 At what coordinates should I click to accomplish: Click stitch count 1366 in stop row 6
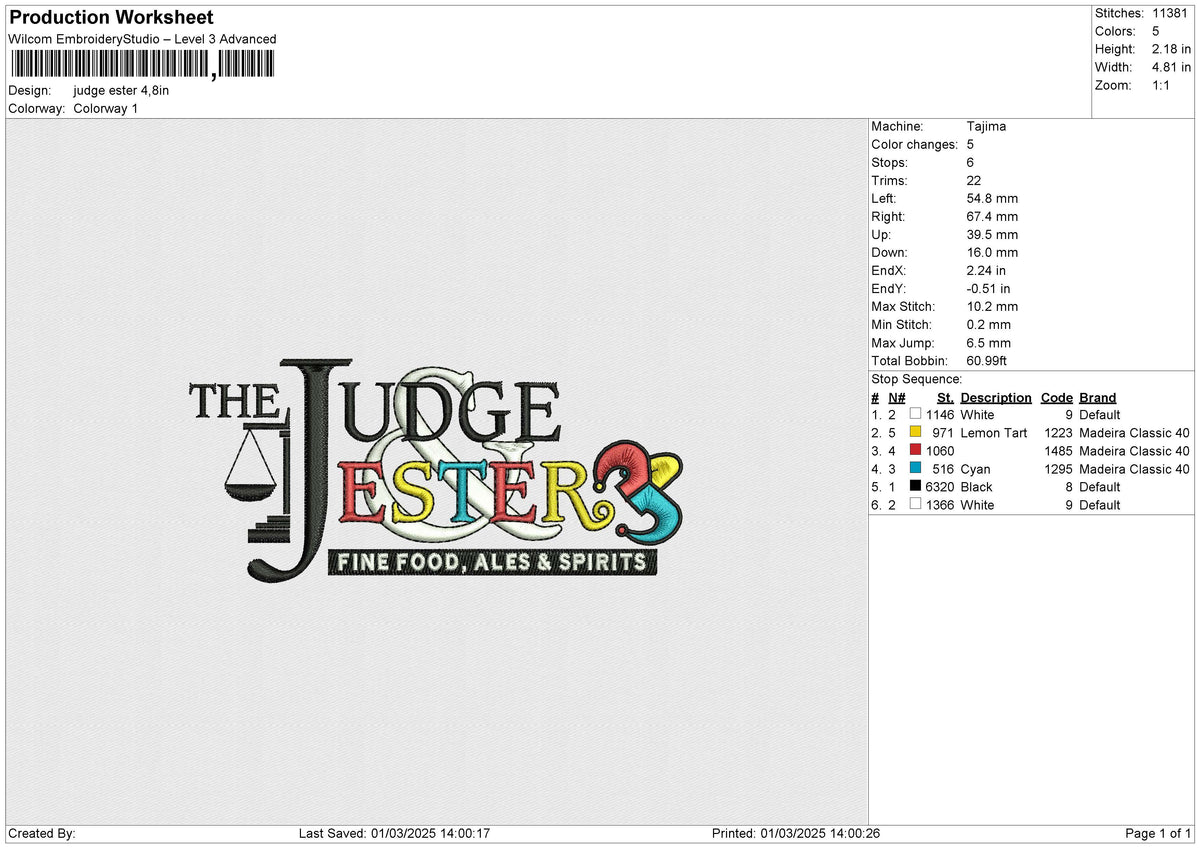[940, 504]
